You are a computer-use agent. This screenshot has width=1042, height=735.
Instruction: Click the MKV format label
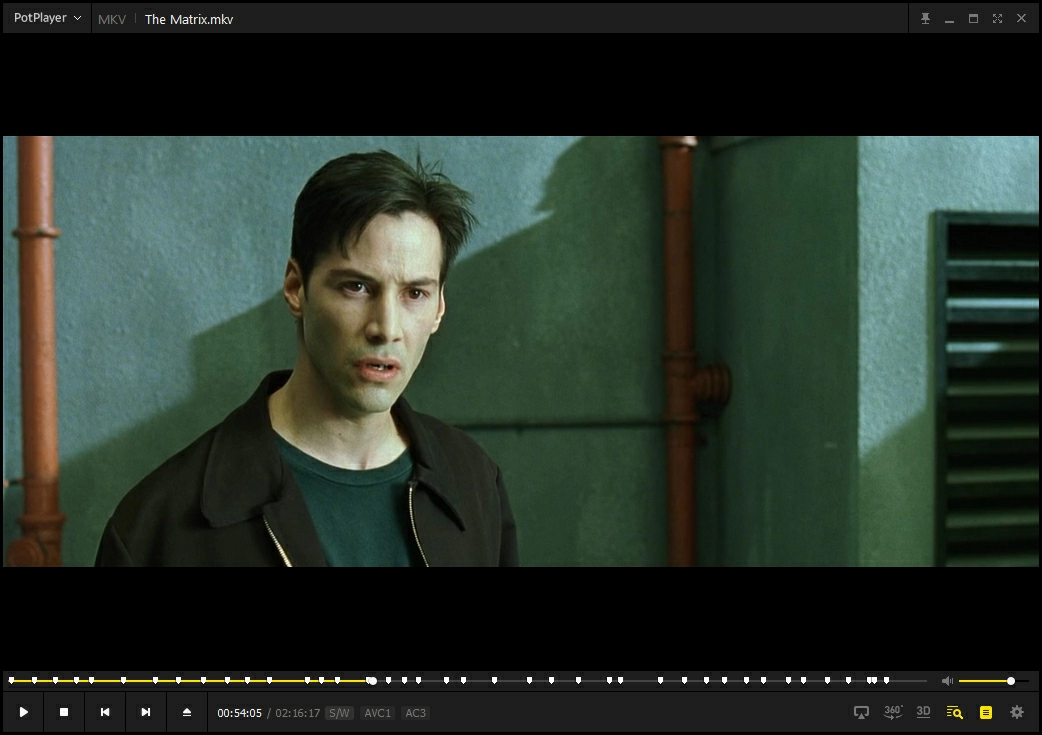(112, 19)
